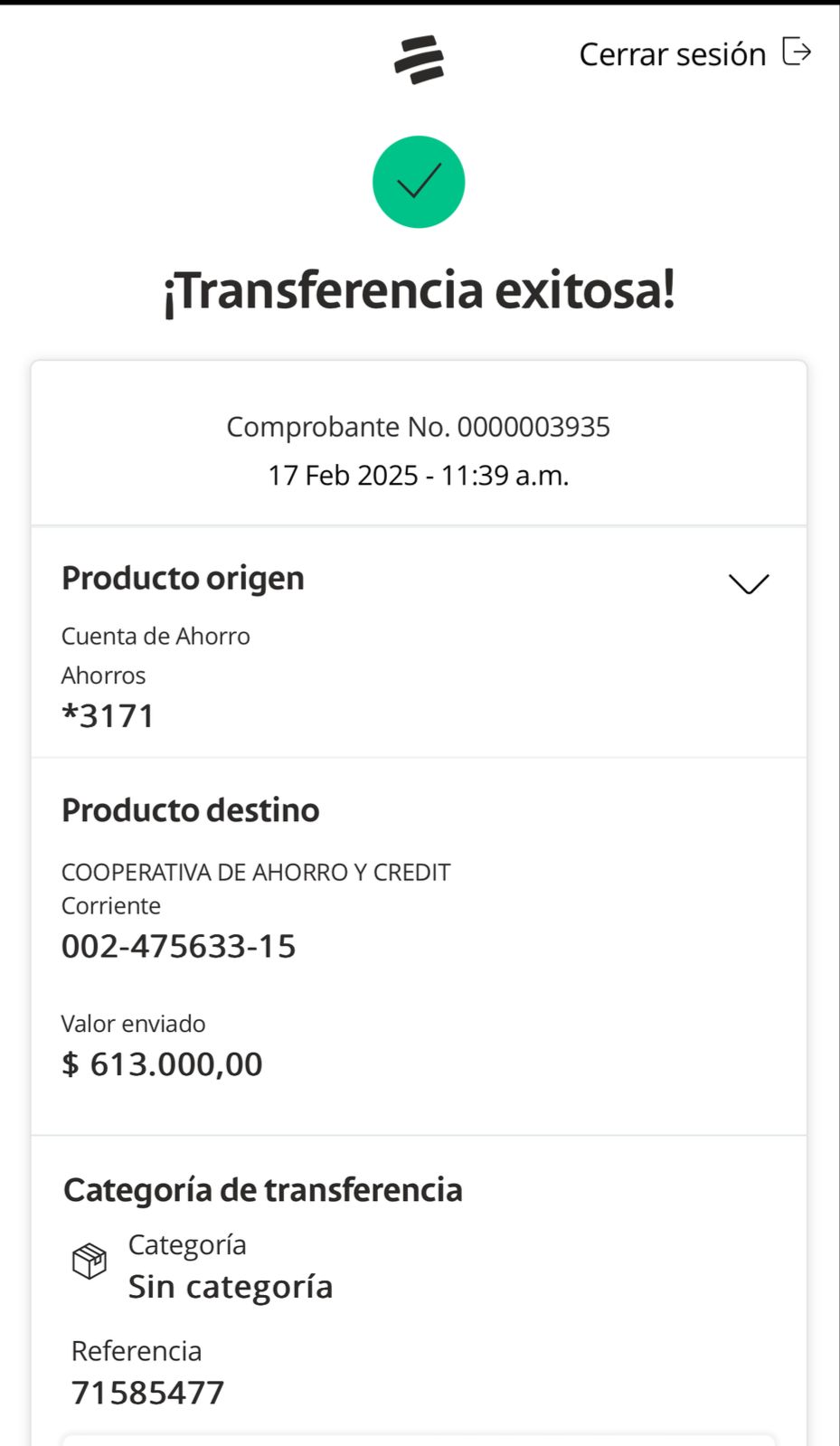Click the Corriente account type label
Image resolution: width=840 pixels, height=1446 pixels.
[111, 905]
